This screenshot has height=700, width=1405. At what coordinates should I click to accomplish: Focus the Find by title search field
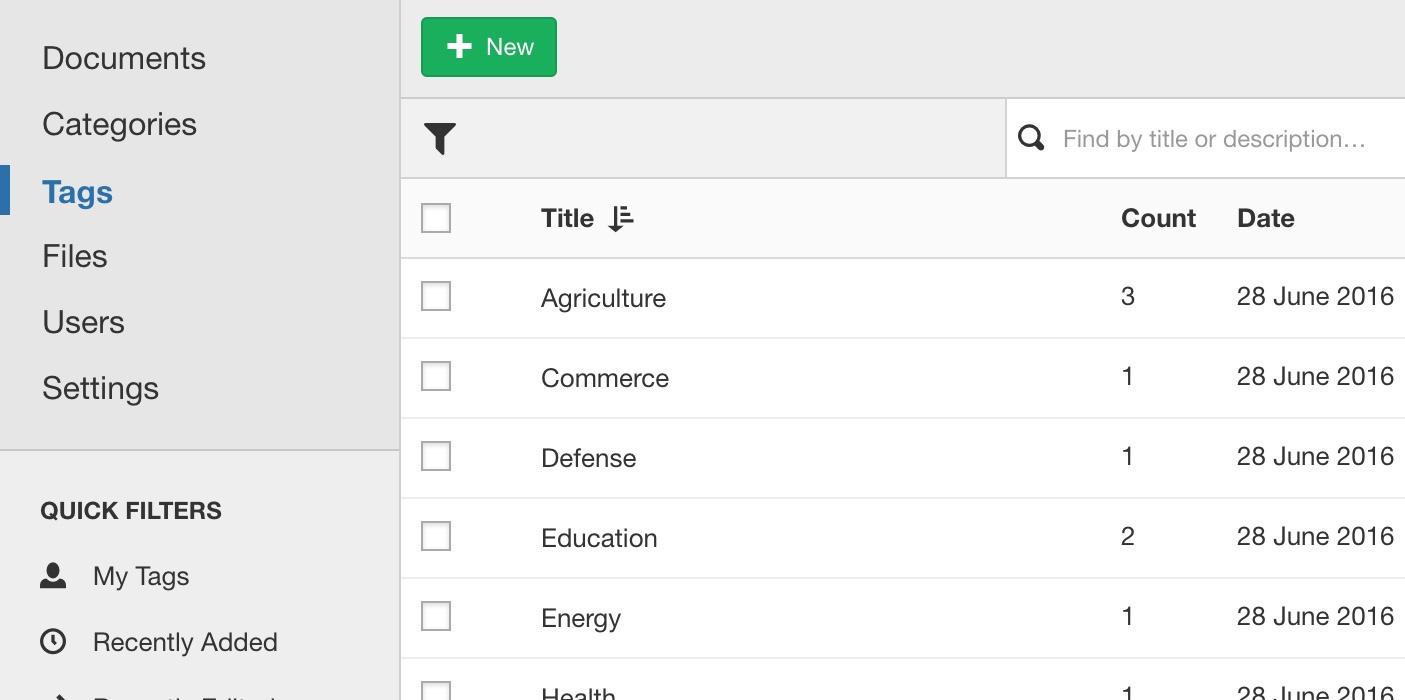[x=1214, y=138]
